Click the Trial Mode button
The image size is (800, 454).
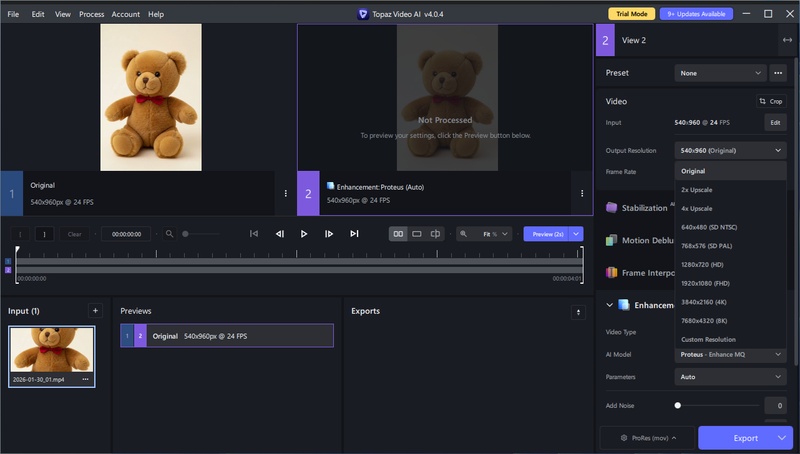click(632, 14)
